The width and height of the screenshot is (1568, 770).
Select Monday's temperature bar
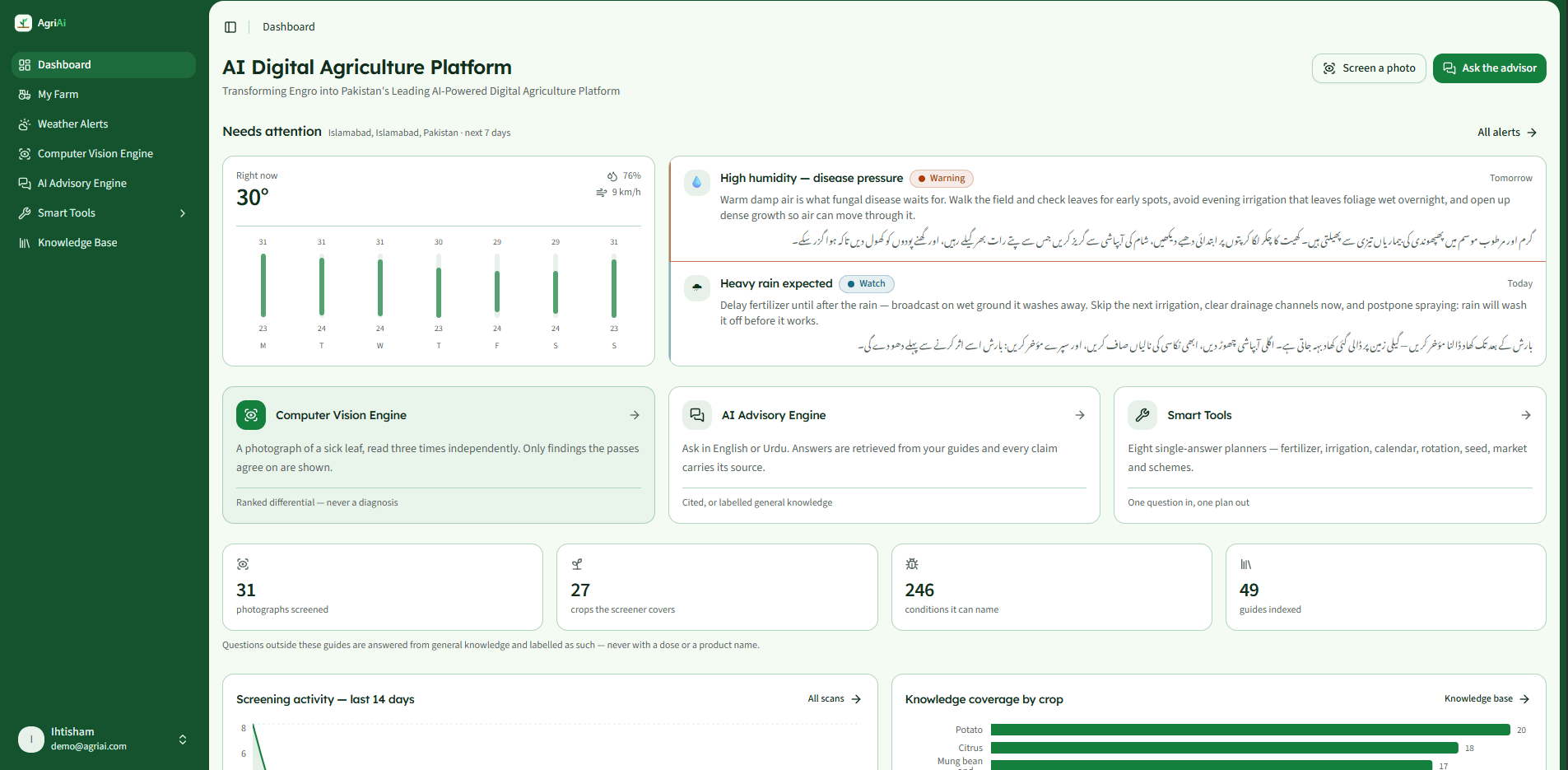pyautogui.click(x=263, y=285)
